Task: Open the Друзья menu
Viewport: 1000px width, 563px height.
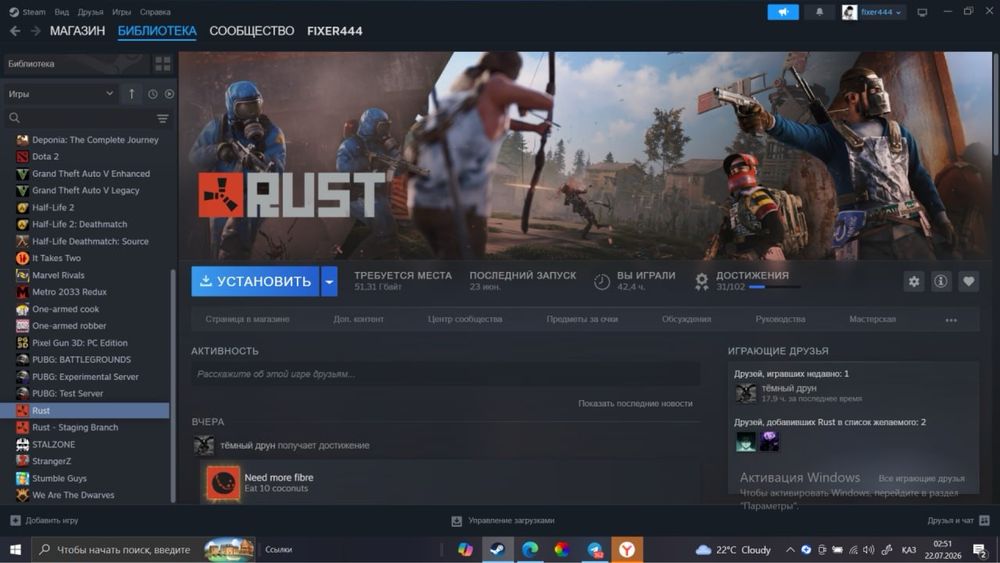Action: [x=91, y=11]
